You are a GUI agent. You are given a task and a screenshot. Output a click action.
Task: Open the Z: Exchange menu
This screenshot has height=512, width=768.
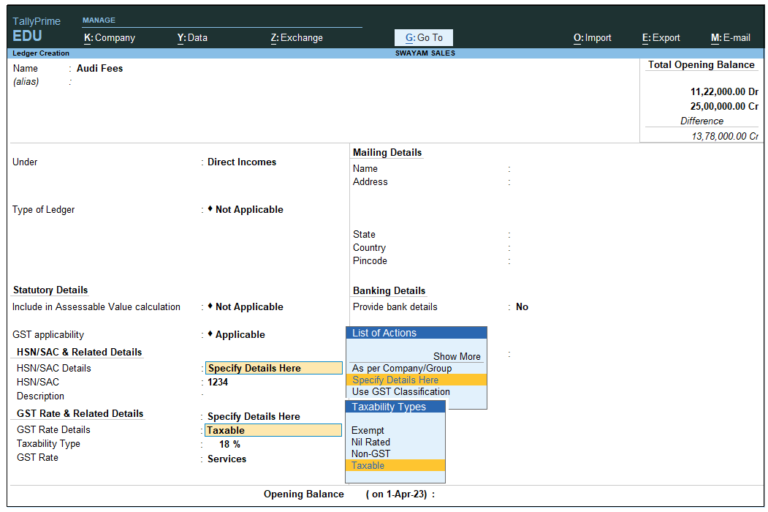(297, 38)
